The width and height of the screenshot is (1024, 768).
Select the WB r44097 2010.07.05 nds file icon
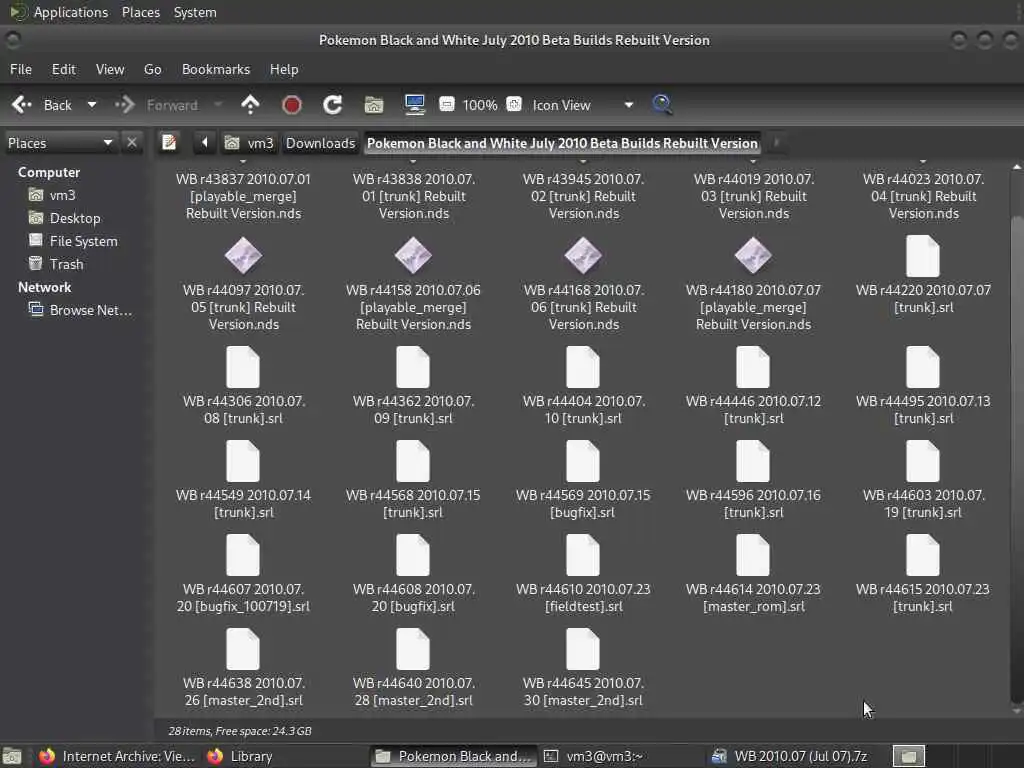click(243, 256)
